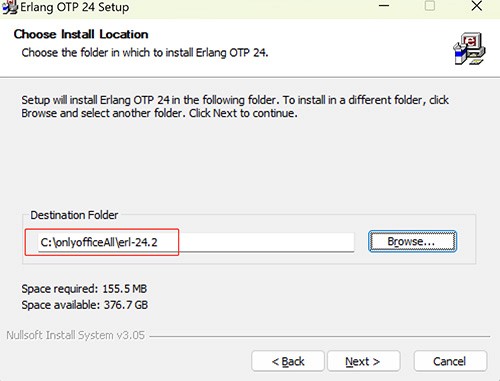Click the 'Space available: 376.7 GB' text

tap(85, 305)
